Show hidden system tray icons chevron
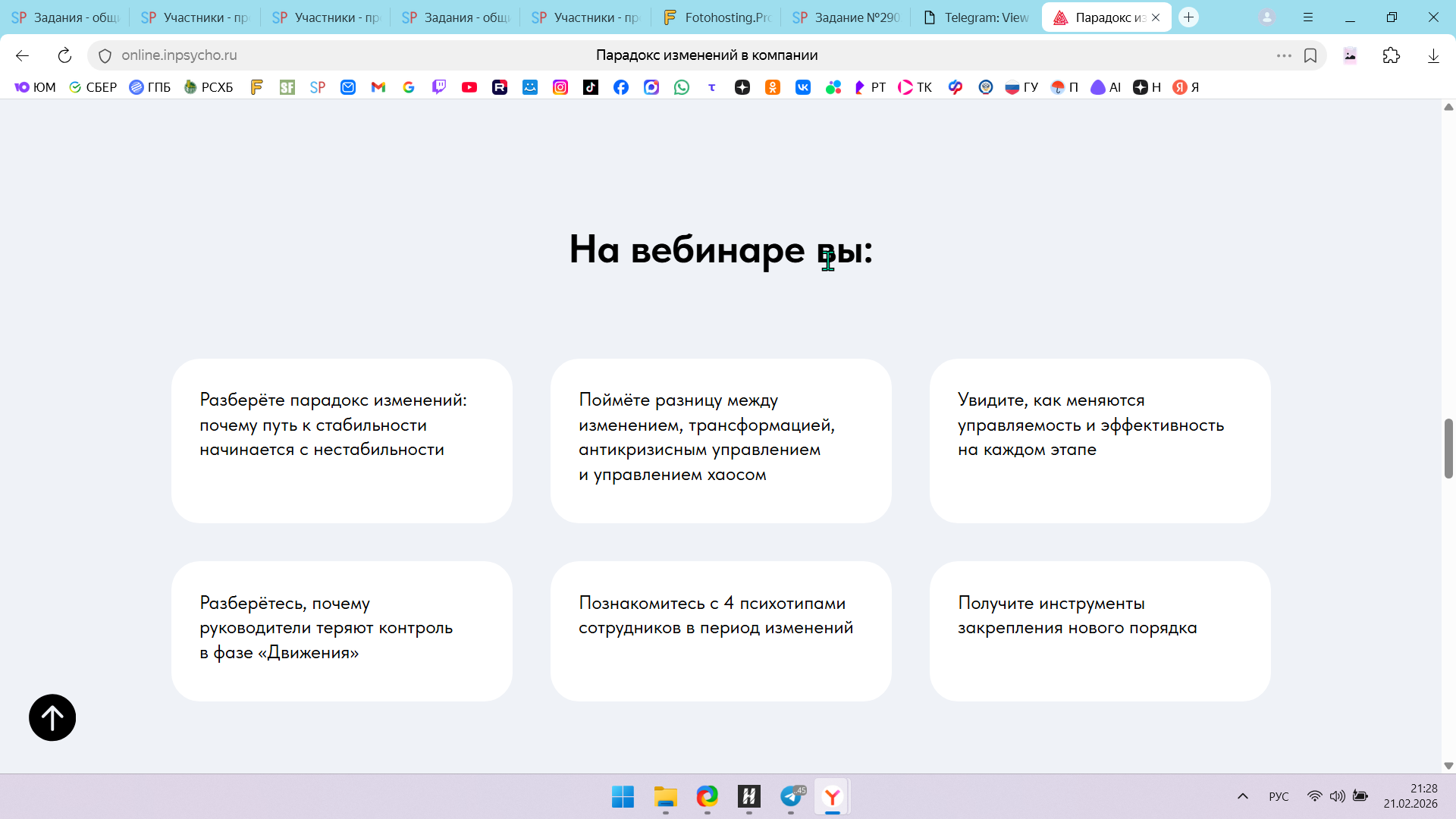This screenshot has width=1456, height=819. (x=1242, y=796)
